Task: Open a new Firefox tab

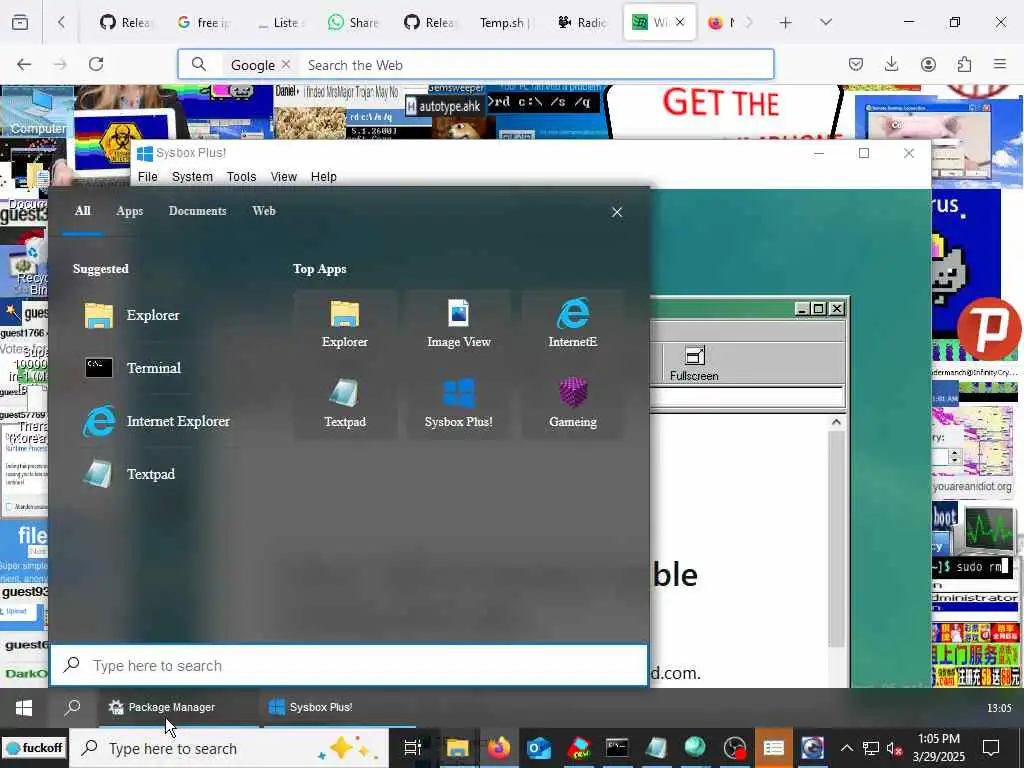Action: pos(786,23)
